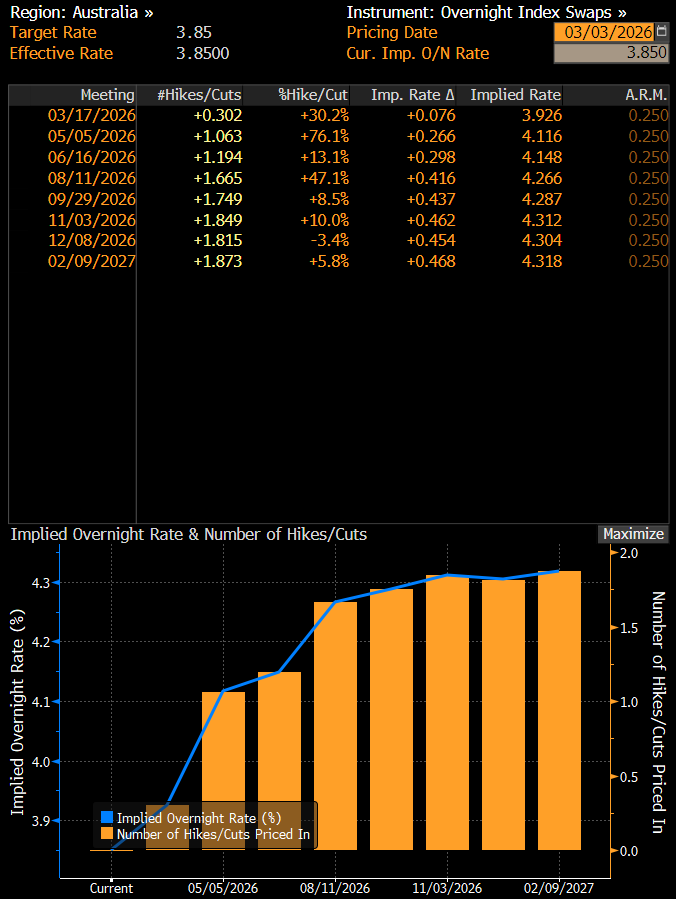Select the 03/17/2026 meeting row

[x=92, y=115]
